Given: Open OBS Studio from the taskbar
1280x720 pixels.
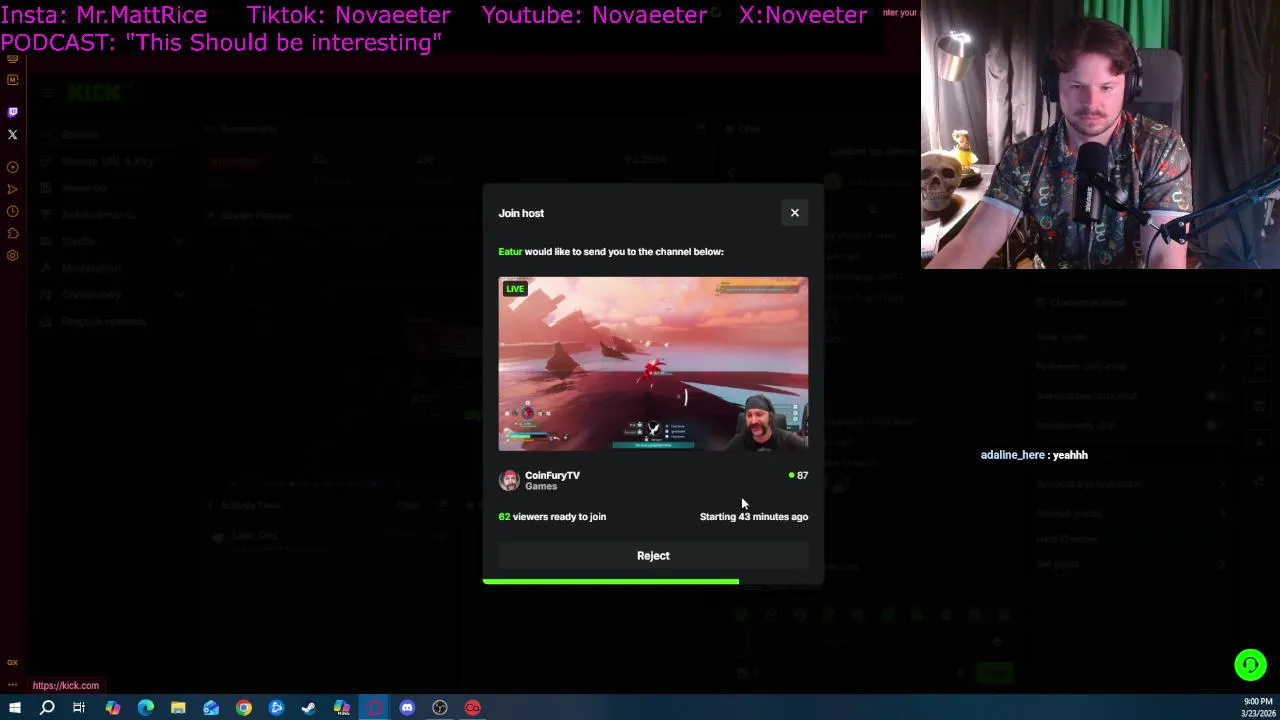Looking at the screenshot, I should 440,708.
